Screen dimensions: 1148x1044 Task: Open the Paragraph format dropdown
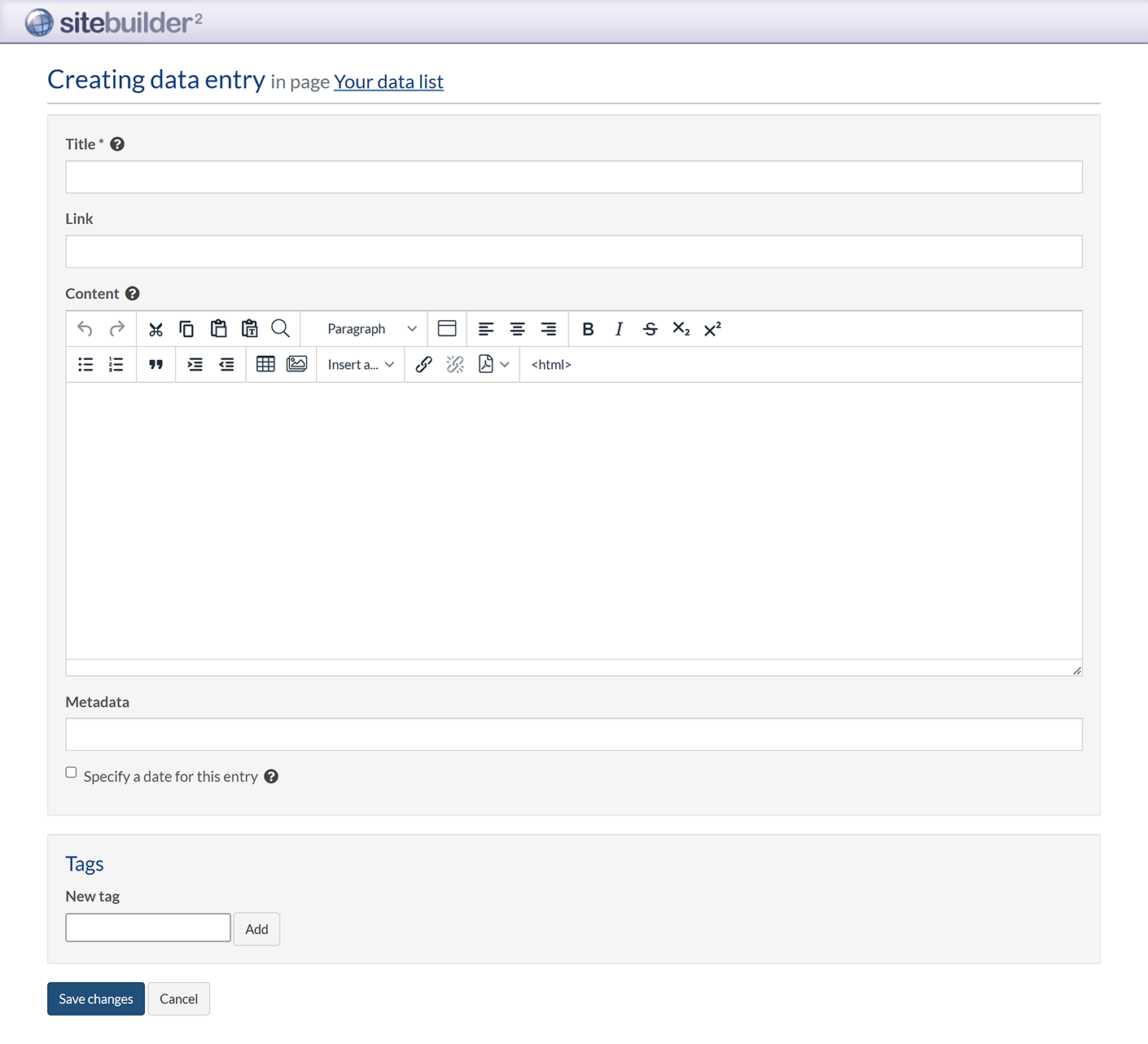coord(372,329)
